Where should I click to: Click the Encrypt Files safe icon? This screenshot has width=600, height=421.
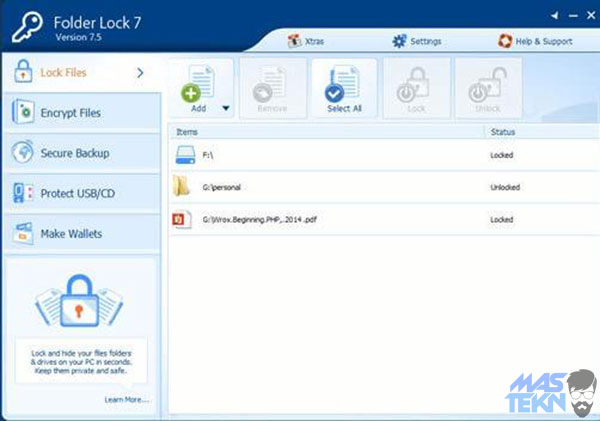(23, 112)
